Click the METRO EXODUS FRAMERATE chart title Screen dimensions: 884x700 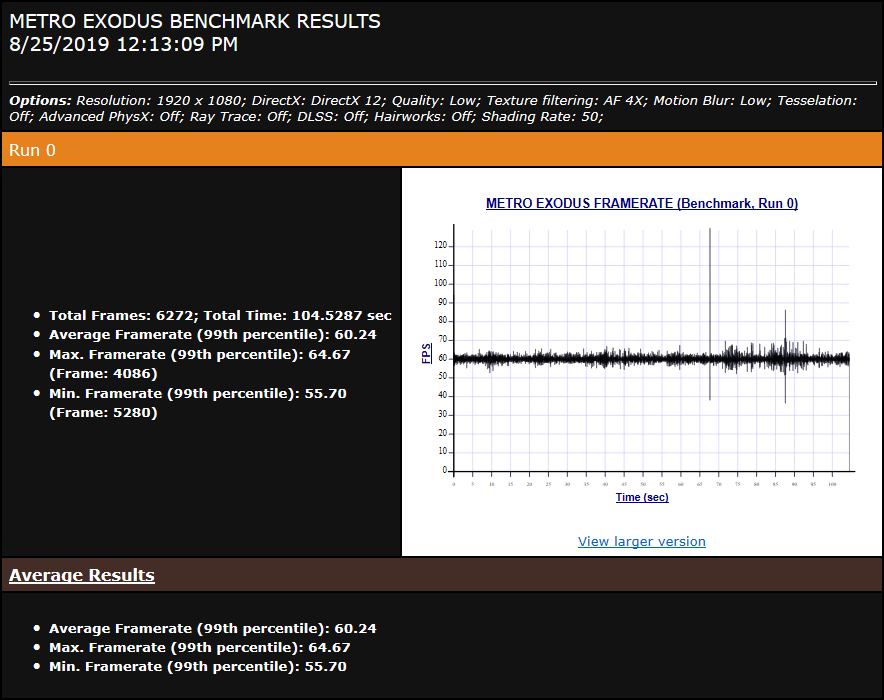[x=642, y=203]
